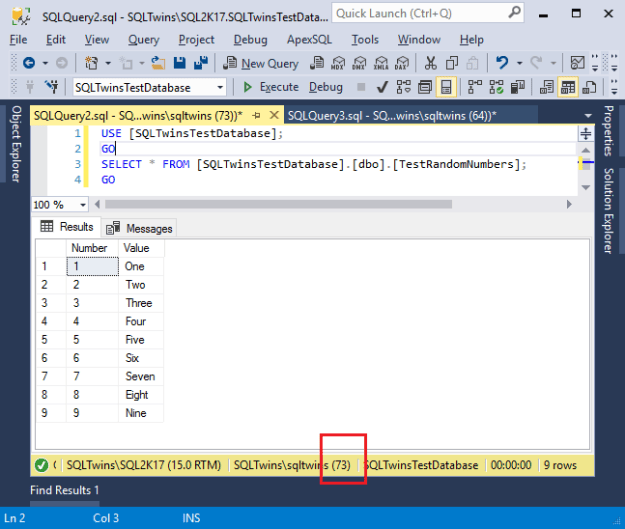Execute the current query
625x529 pixels.
[x=270, y=87]
